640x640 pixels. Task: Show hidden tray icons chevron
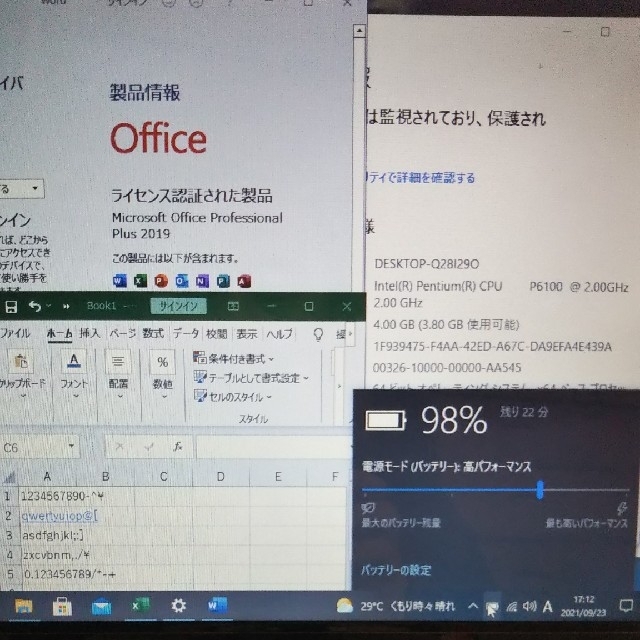point(473,606)
